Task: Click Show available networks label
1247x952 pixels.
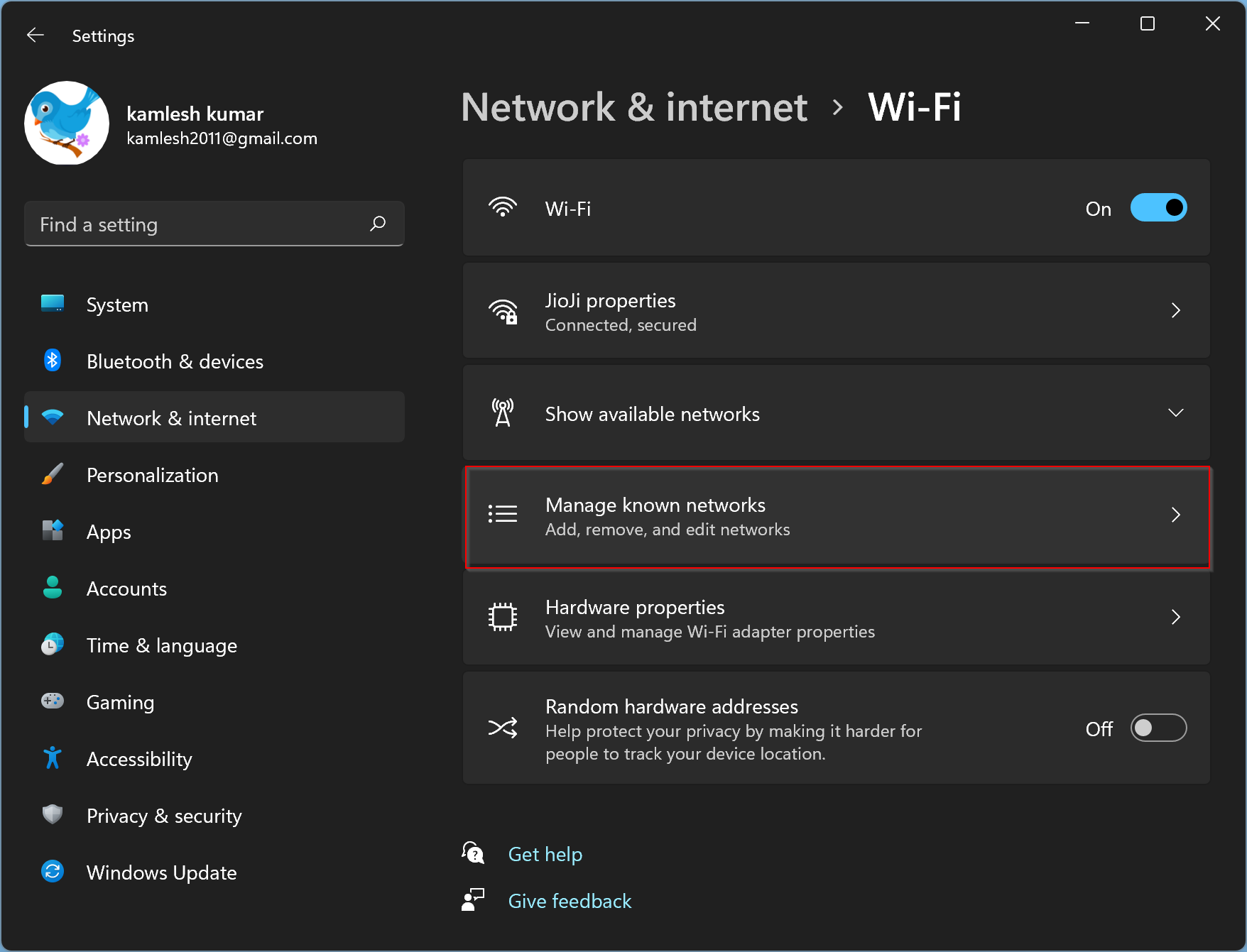Action: point(652,414)
